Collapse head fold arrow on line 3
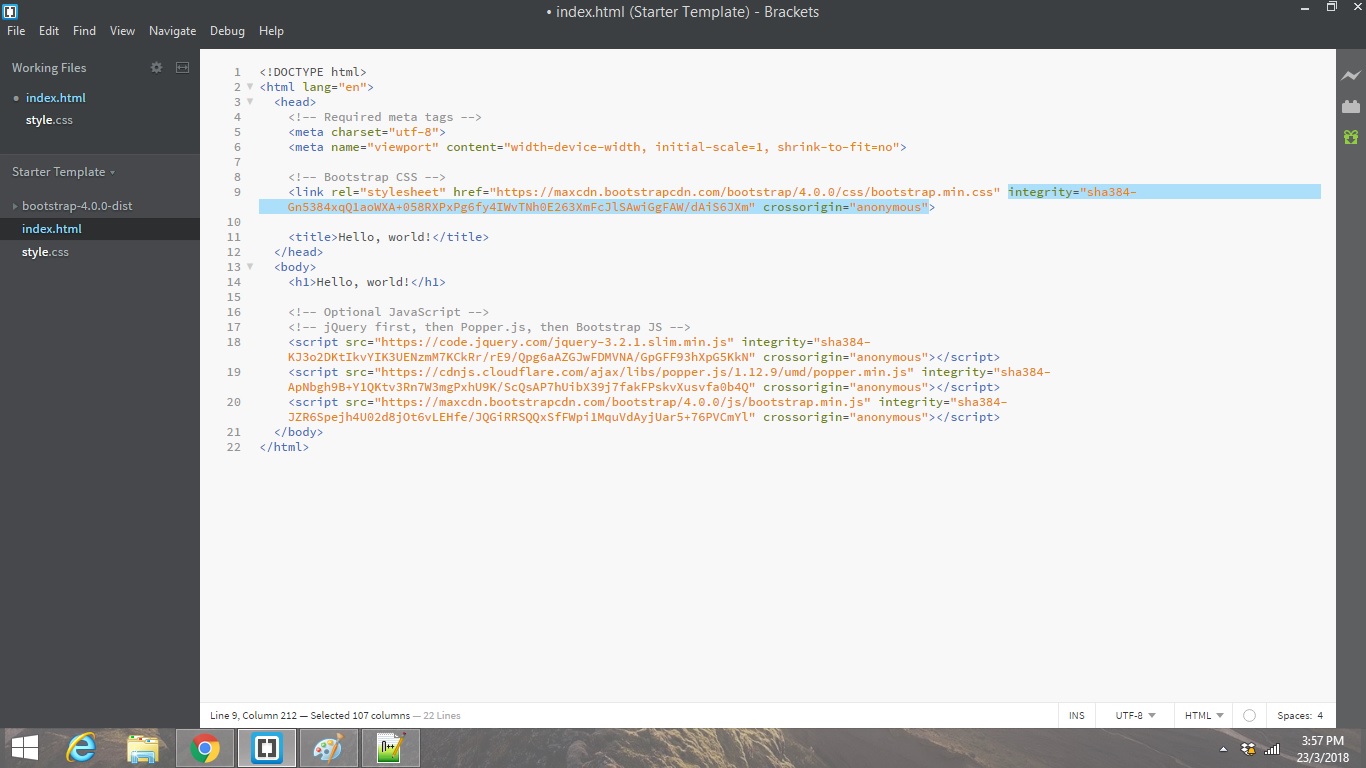1366x768 pixels. [250, 102]
